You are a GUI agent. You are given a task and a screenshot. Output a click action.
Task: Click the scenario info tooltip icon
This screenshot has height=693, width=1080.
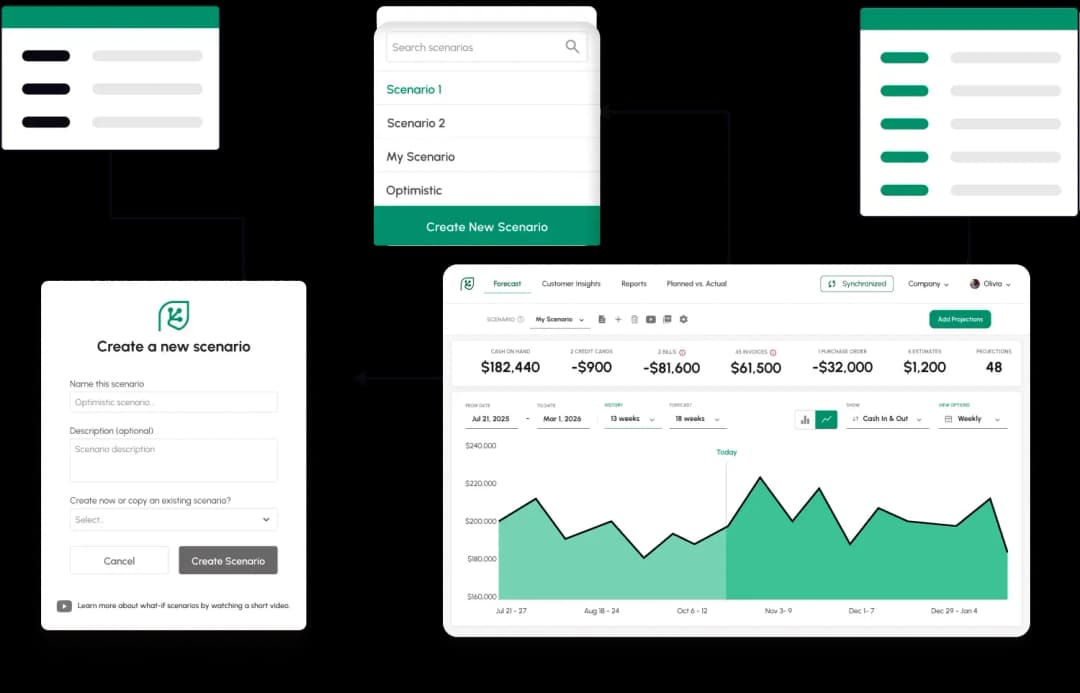[520, 318]
